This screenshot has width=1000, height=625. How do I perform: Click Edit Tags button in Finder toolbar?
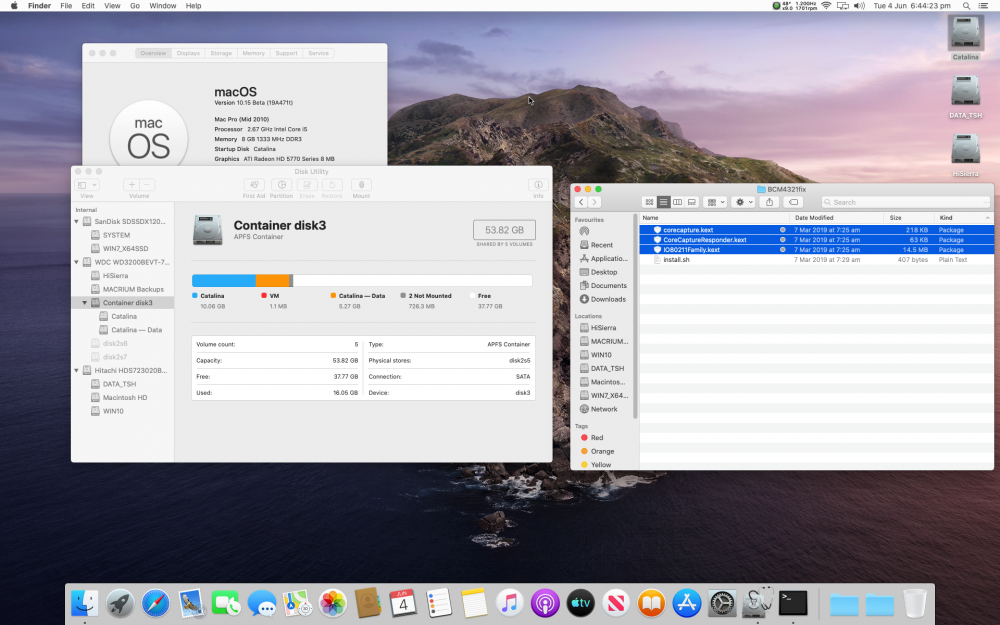[793, 202]
